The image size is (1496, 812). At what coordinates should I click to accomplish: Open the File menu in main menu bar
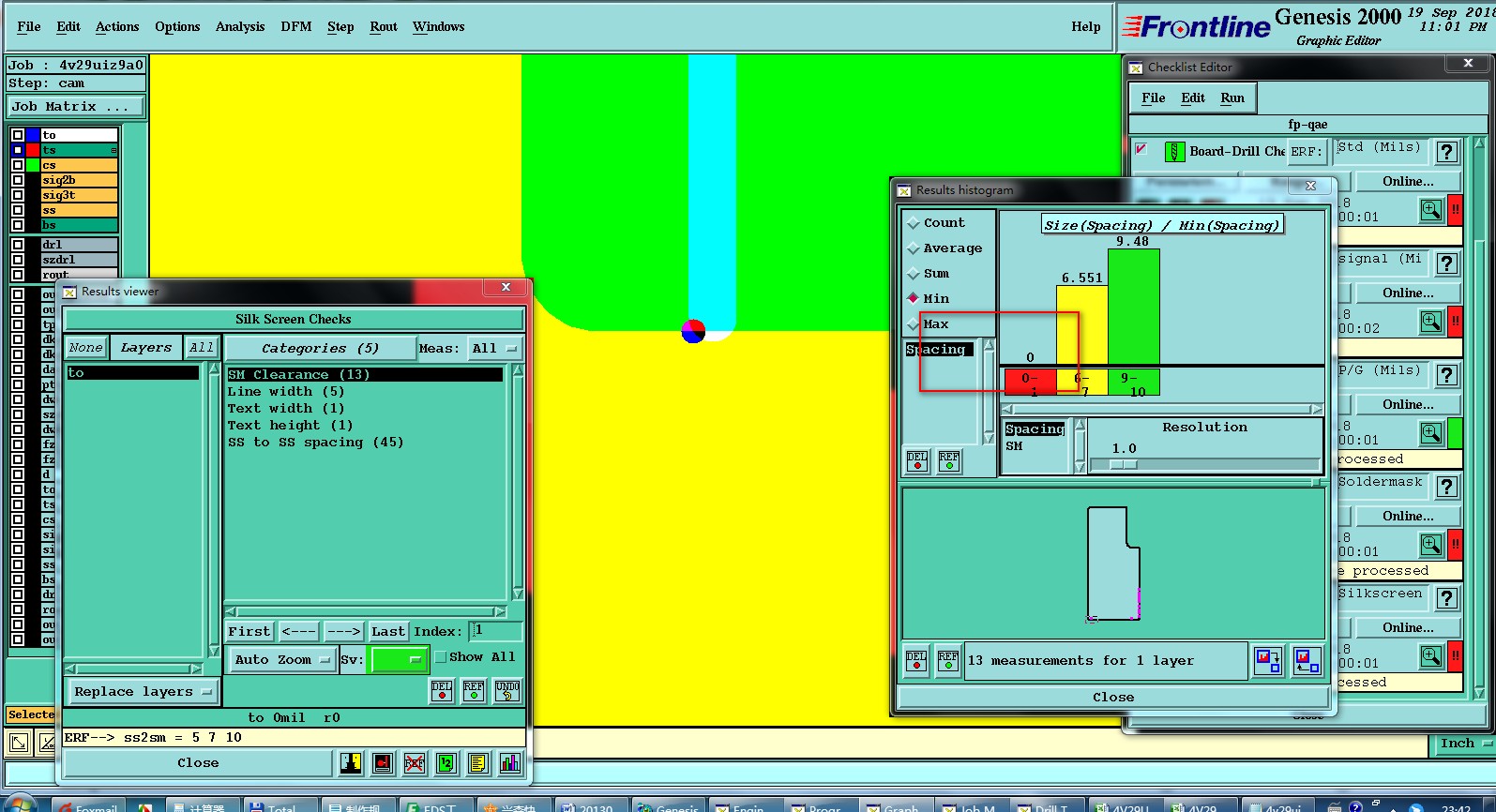pos(29,27)
